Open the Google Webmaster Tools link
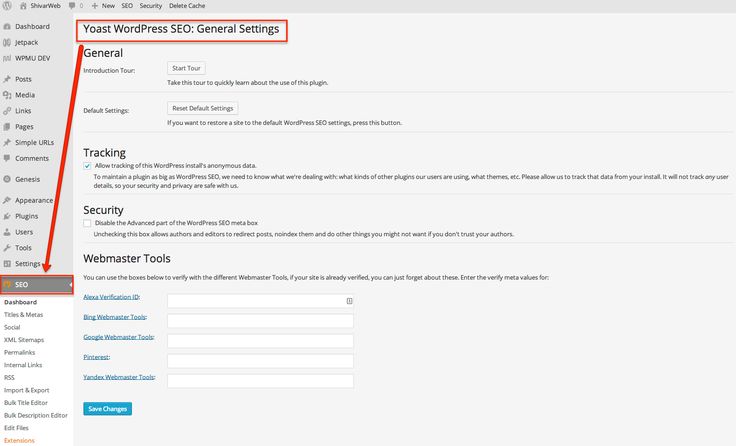The image size is (736, 446). [118, 338]
